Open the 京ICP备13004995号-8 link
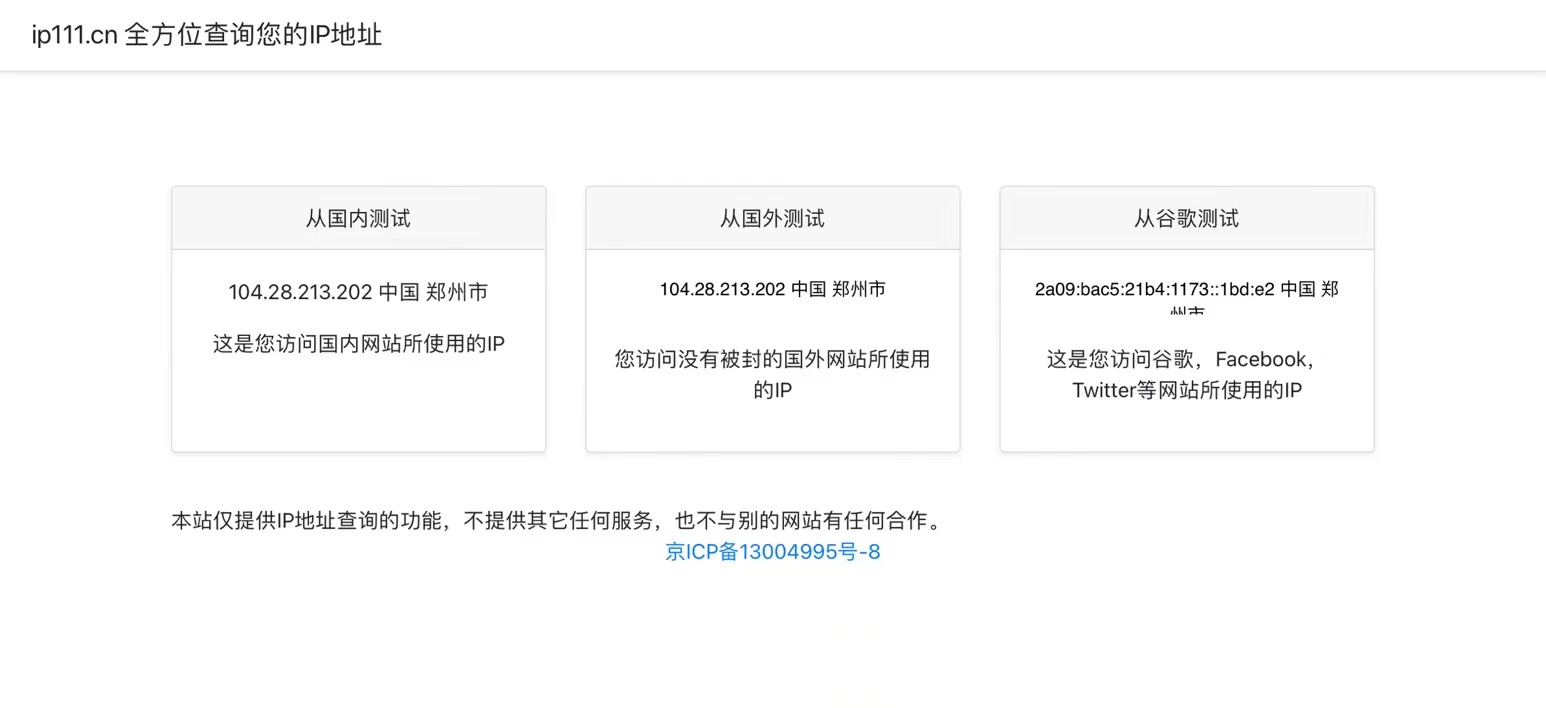Image resolution: width=1546 pixels, height=708 pixels. [x=772, y=552]
